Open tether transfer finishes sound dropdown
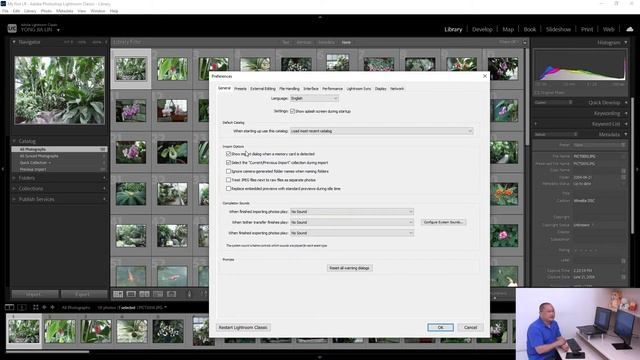This screenshot has height=360, width=640. [351, 222]
